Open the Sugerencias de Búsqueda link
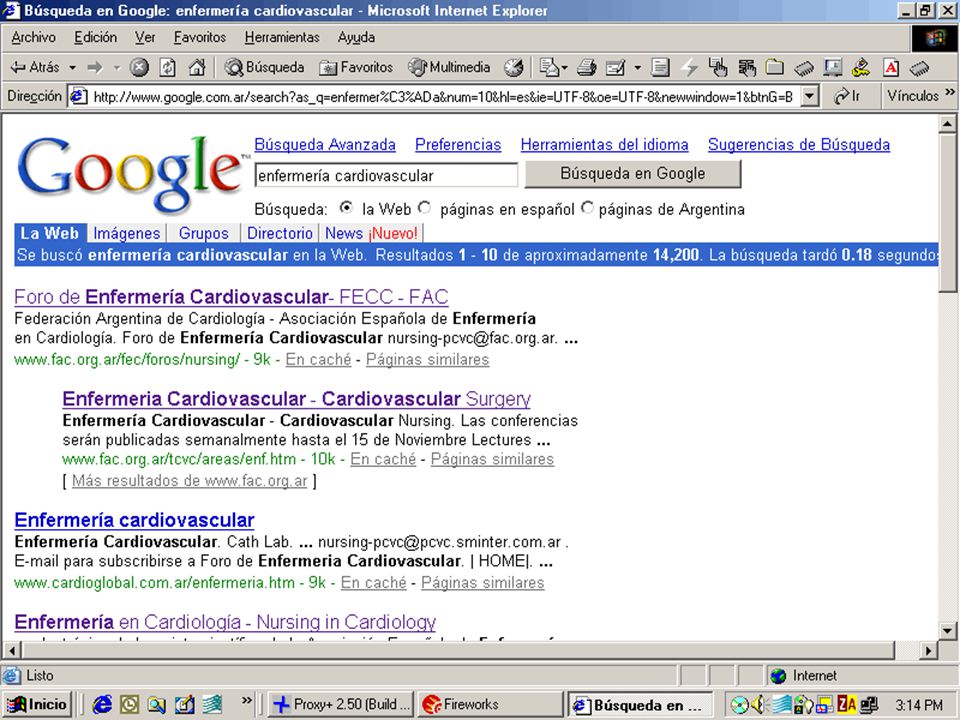 tap(799, 145)
